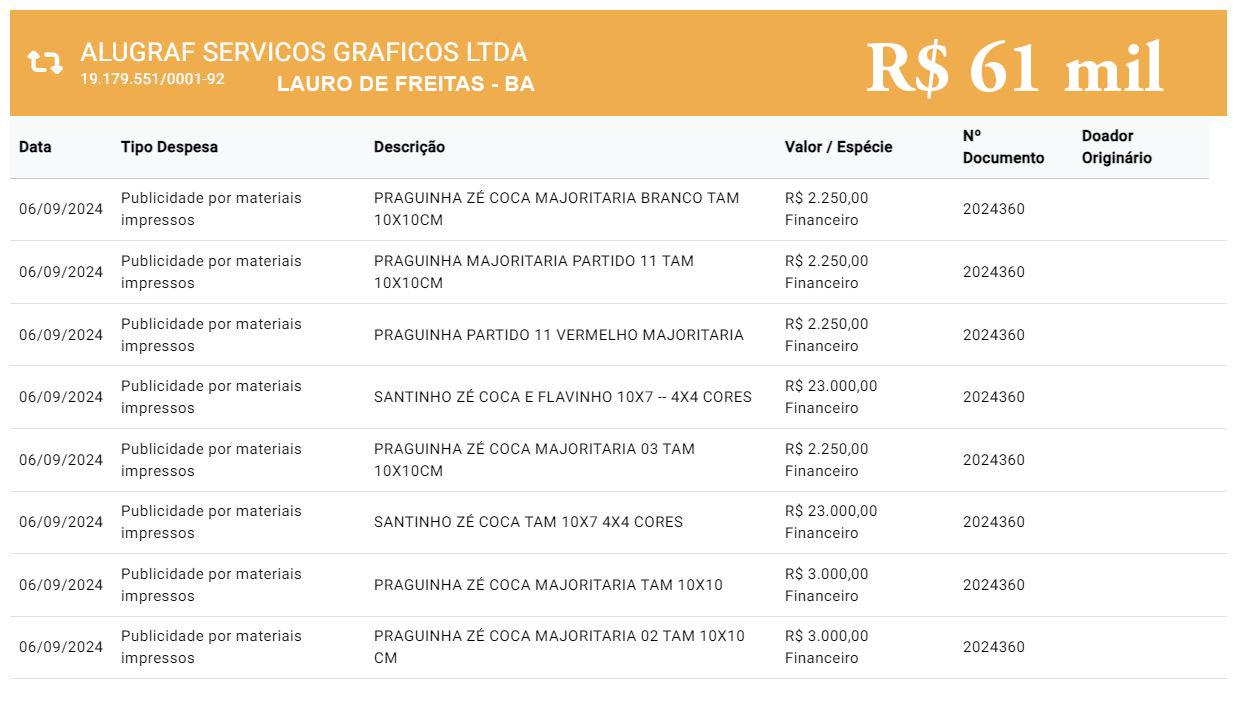Click the ALUGRAF SERVICOS GRAFICOS LTDA title
The image size is (1235, 702).
pyautogui.click(x=303, y=52)
